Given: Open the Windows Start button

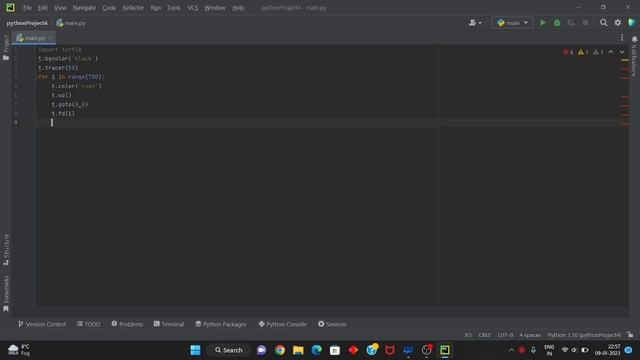Looking at the screenshot, I should 196,350.
